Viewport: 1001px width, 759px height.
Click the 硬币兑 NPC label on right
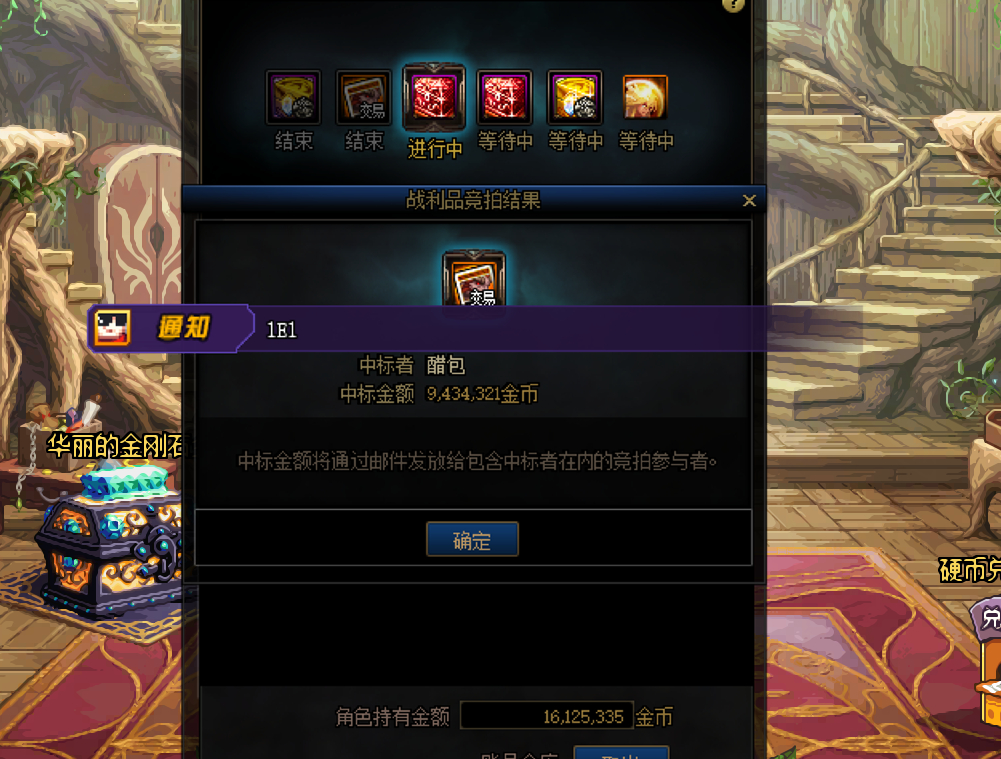969,570
